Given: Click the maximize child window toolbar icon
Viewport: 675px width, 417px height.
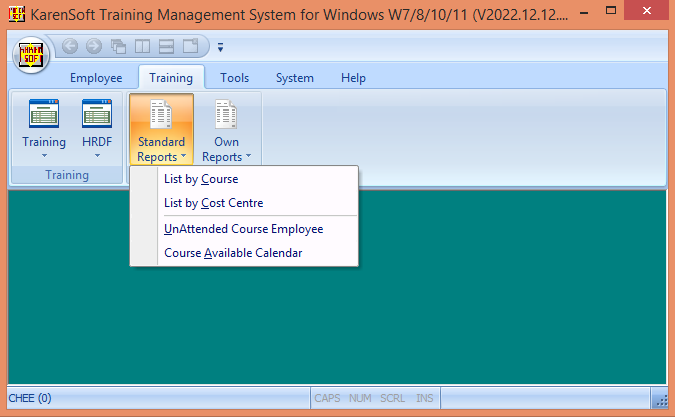Looking at the screenshot, I should click(x=190, y=46).
